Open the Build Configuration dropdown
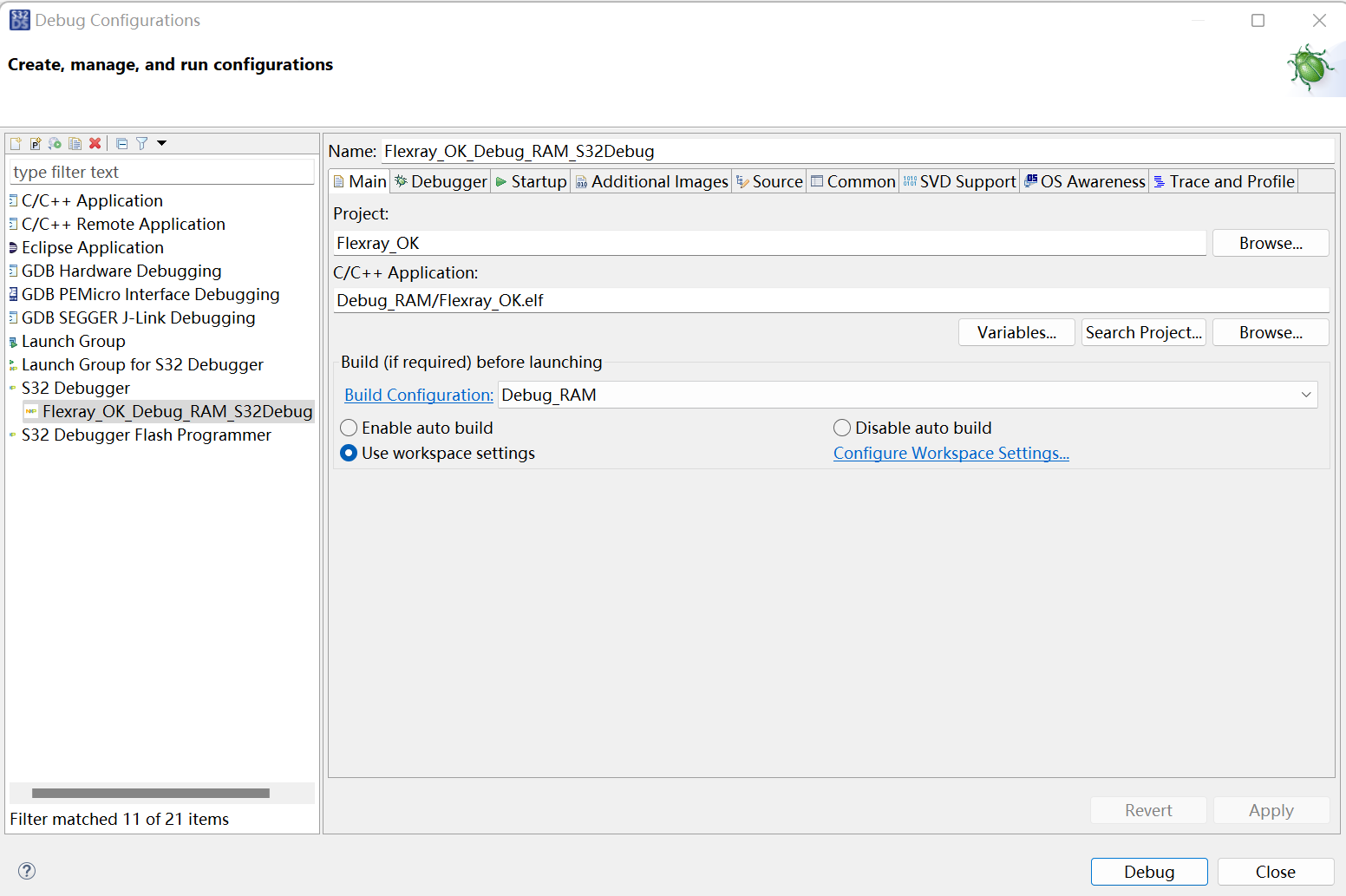 [907, 395]
